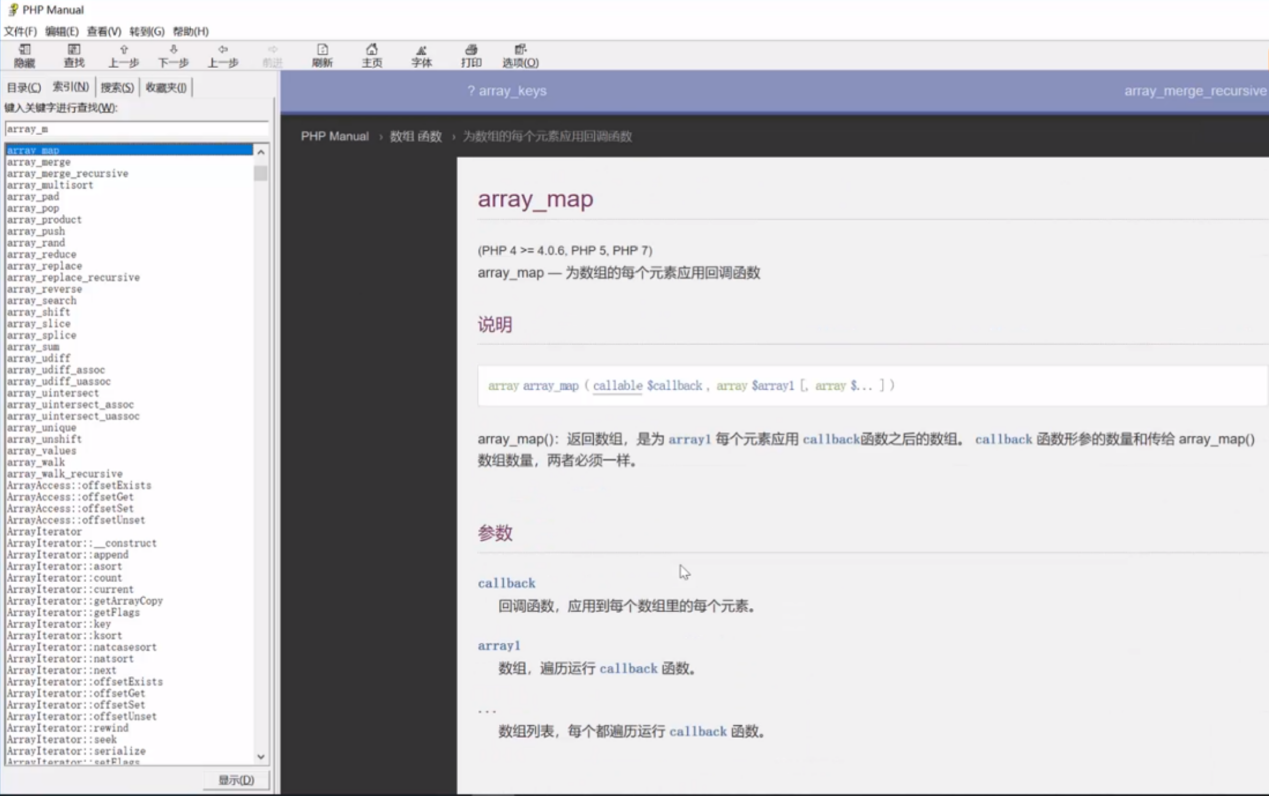1269x796 pixels.
Task: Select ArrayIterator::getArrayCopy in the index list
Action: coord(85,602)
